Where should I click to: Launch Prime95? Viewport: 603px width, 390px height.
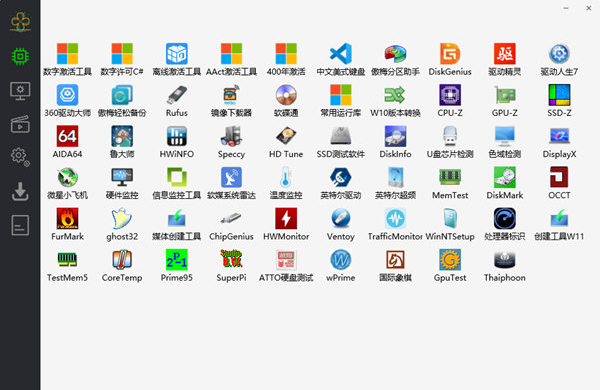pos(177,265)
